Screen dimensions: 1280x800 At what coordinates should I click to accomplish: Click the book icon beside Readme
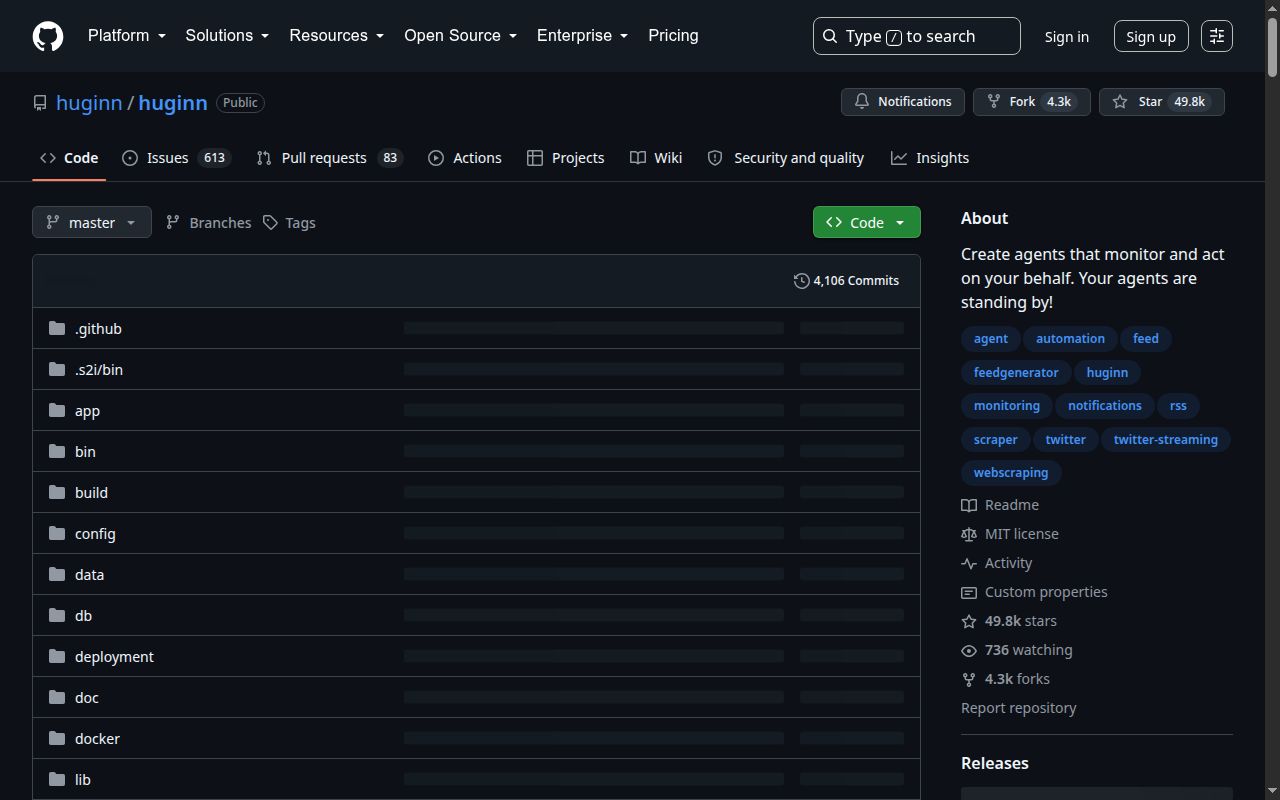[969, 505]
